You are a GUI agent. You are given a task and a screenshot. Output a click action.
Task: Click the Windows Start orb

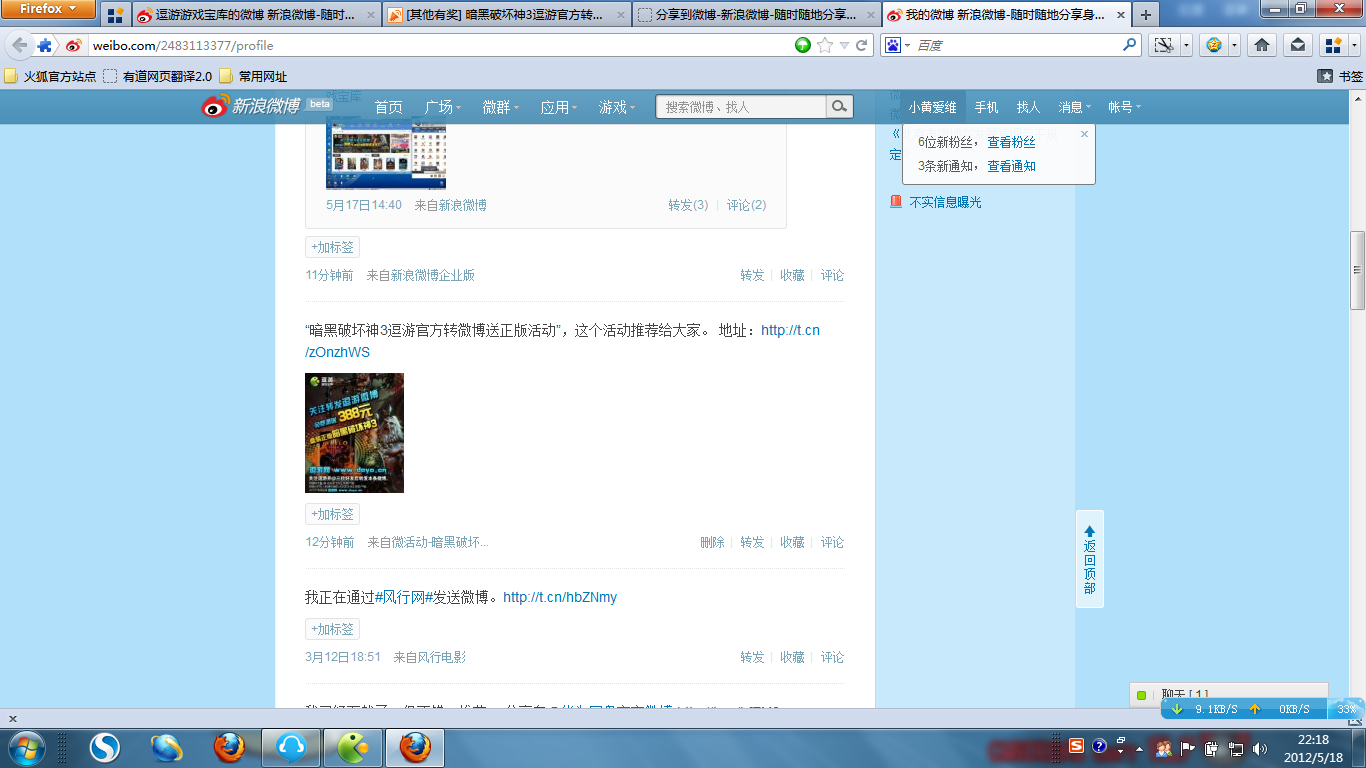tap(27, 747)
